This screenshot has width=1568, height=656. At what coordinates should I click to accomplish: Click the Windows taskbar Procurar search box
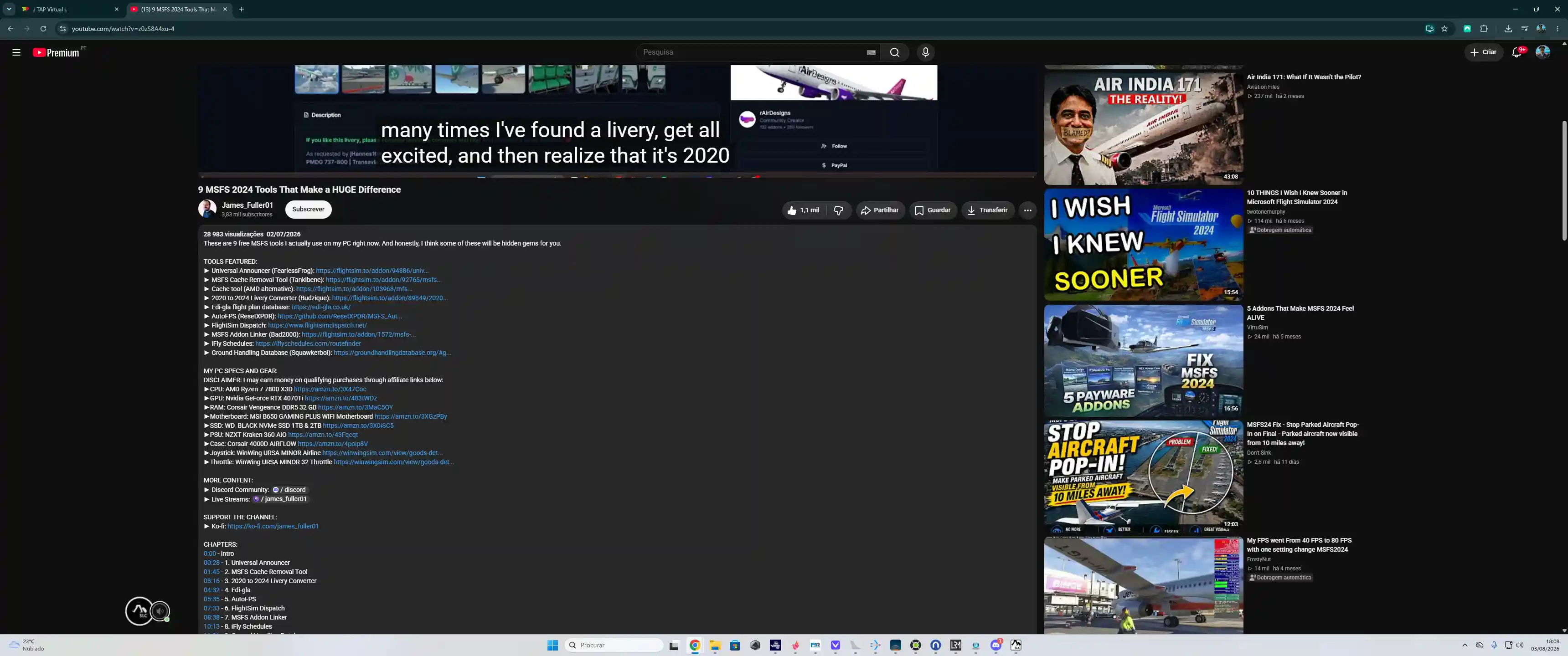click(614, 645)
